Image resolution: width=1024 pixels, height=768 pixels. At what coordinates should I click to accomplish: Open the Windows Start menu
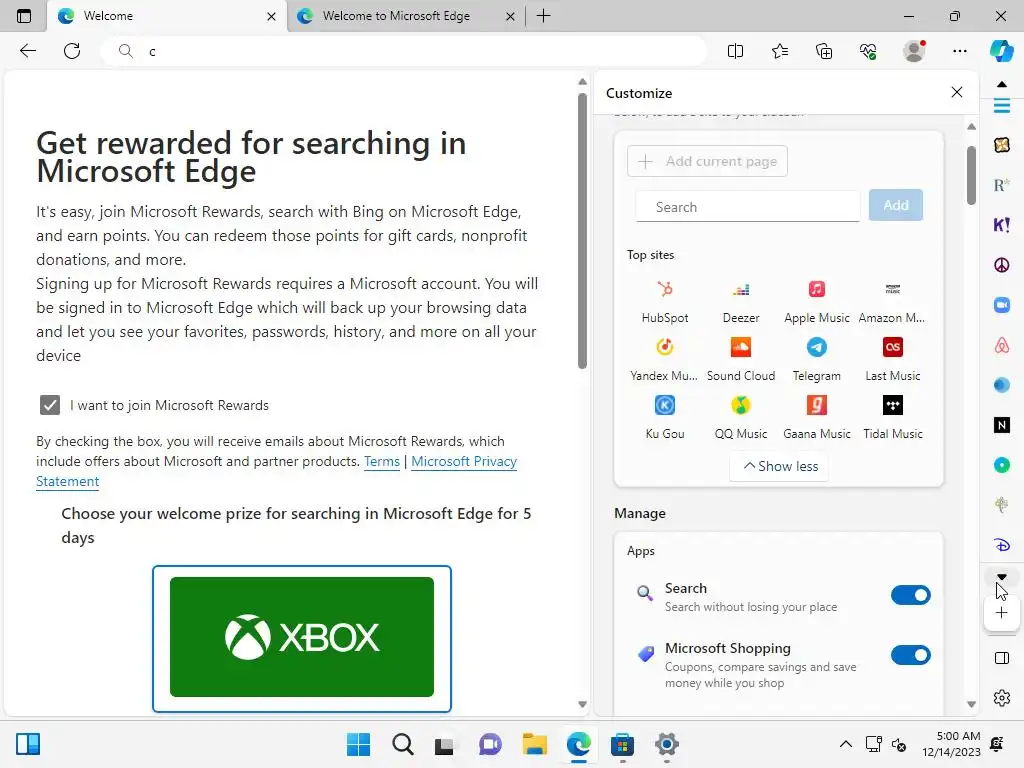point(358,744)
